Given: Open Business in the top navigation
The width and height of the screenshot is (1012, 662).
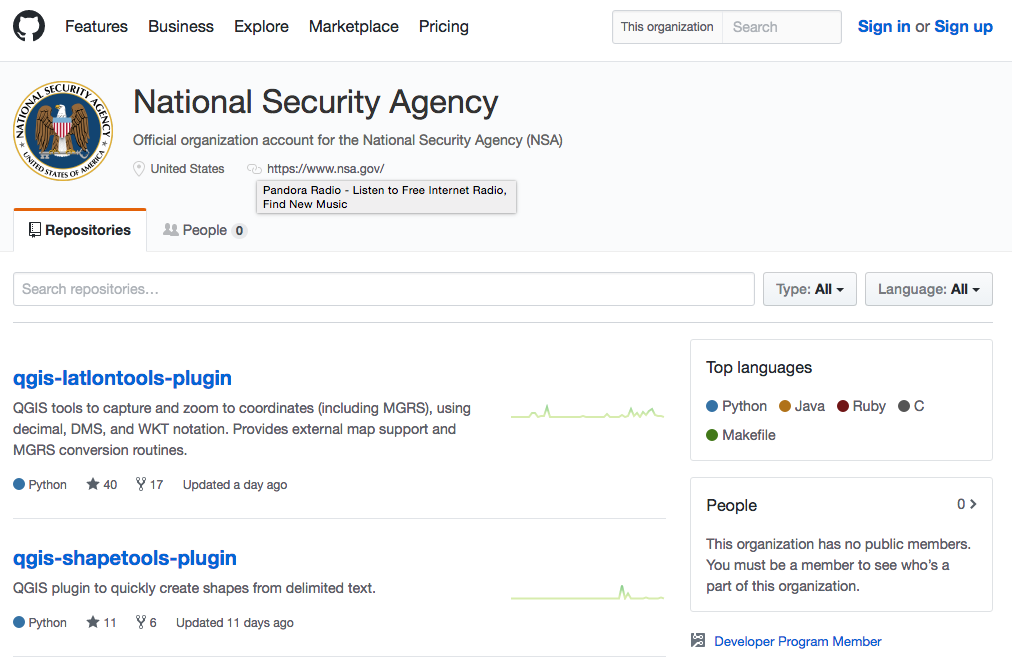Looking at the screenshot, I should [181, 26].
